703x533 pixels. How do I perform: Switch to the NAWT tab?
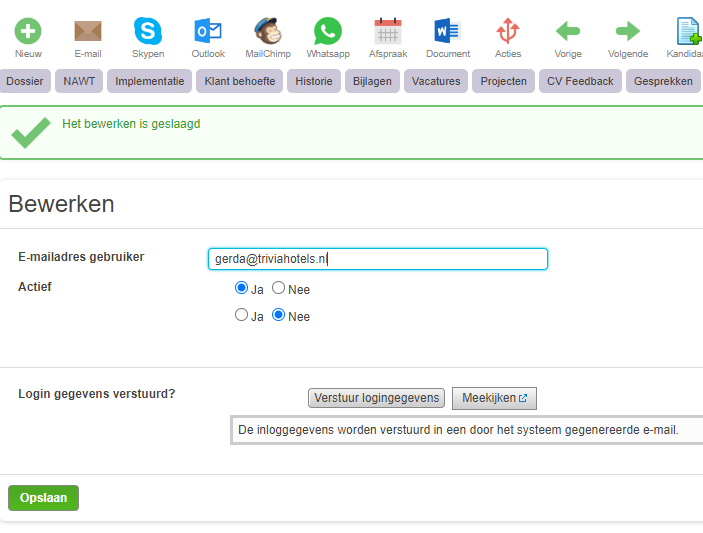79,81
